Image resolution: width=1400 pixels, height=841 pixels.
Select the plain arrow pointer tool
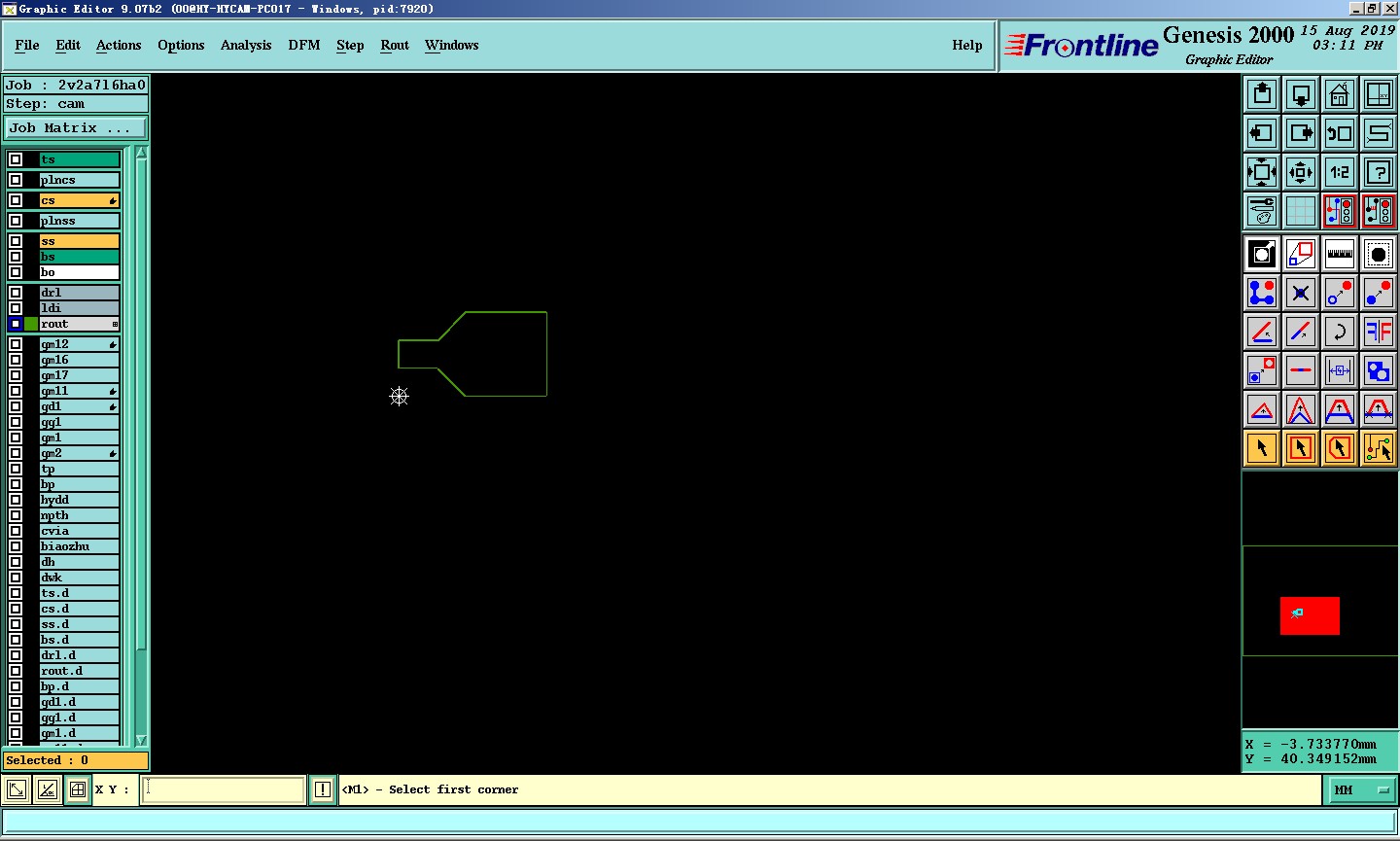(x=1262, y=448)
